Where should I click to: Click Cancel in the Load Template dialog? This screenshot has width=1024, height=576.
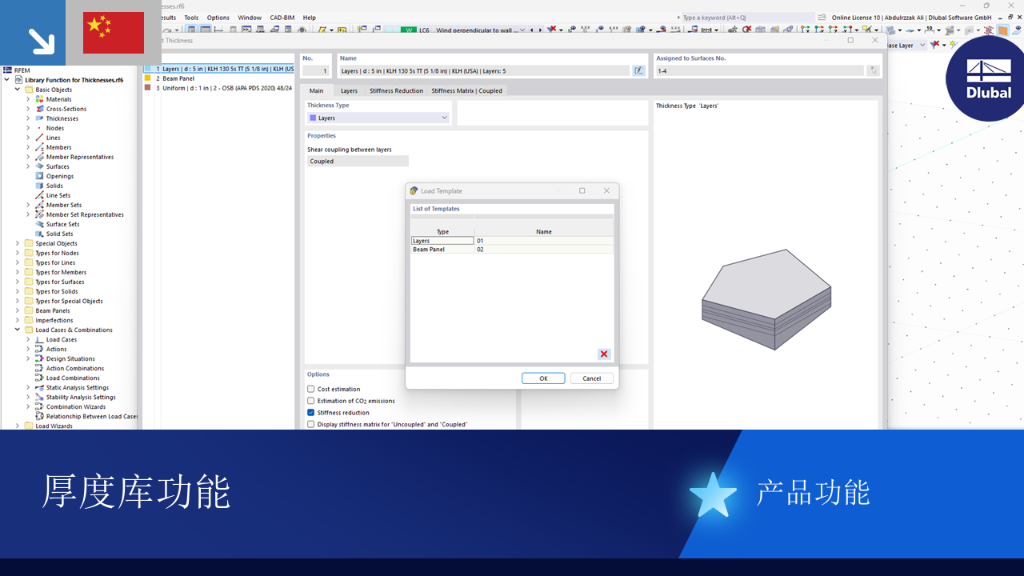pyautogui.click(x=592, y=378)
